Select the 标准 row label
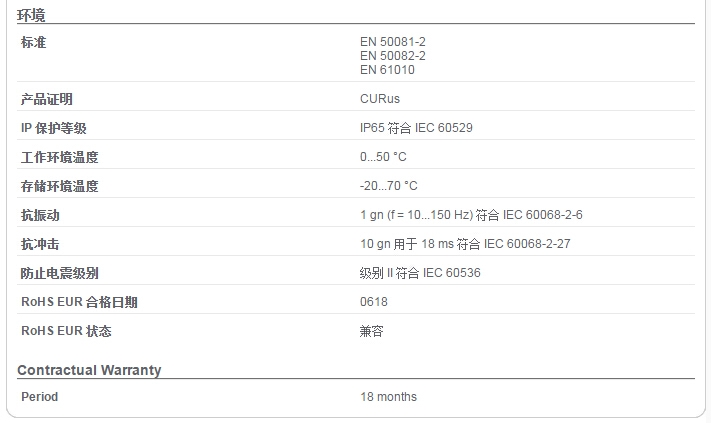 (x=34, y=43)
